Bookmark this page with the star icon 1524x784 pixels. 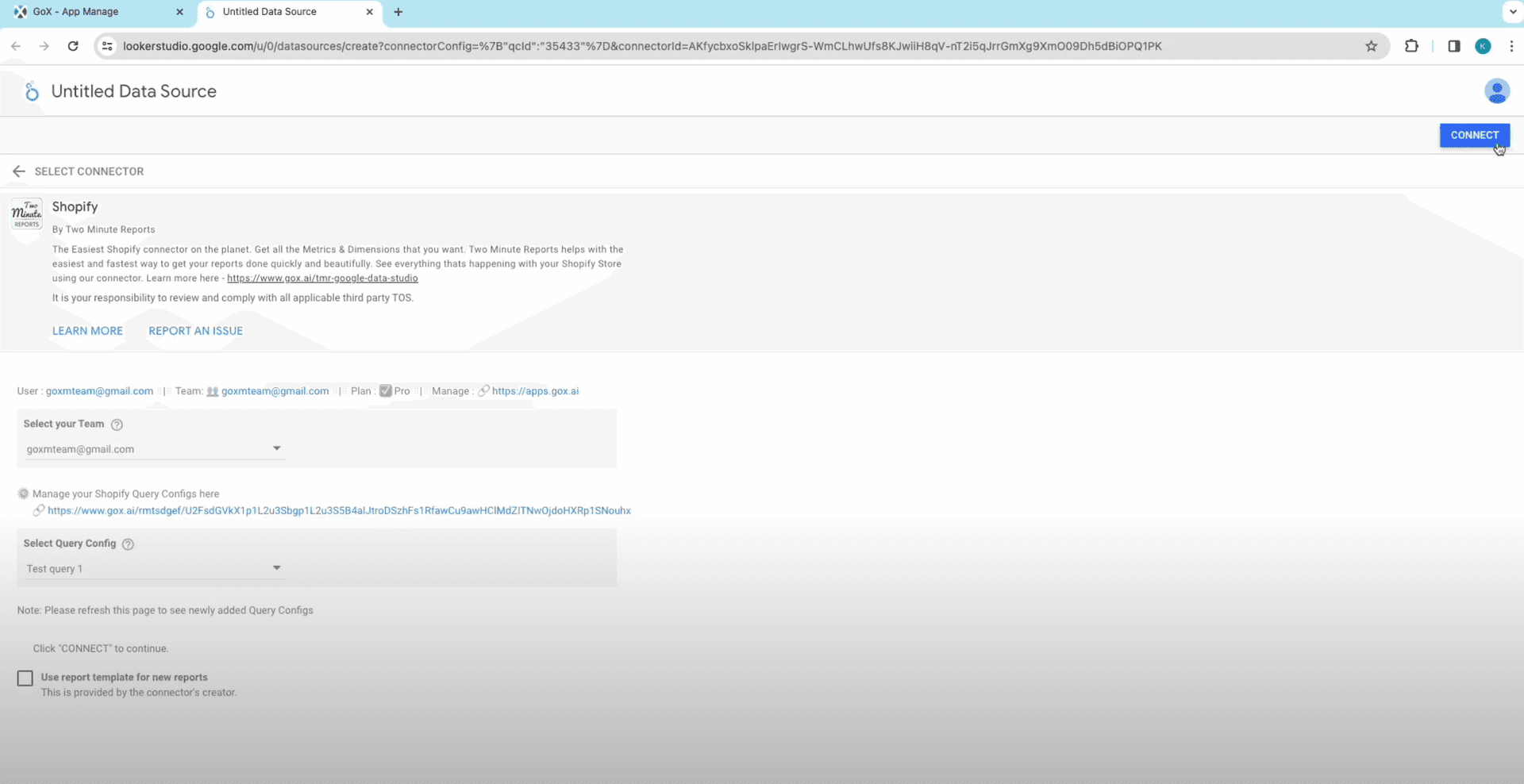point(1371,46)
